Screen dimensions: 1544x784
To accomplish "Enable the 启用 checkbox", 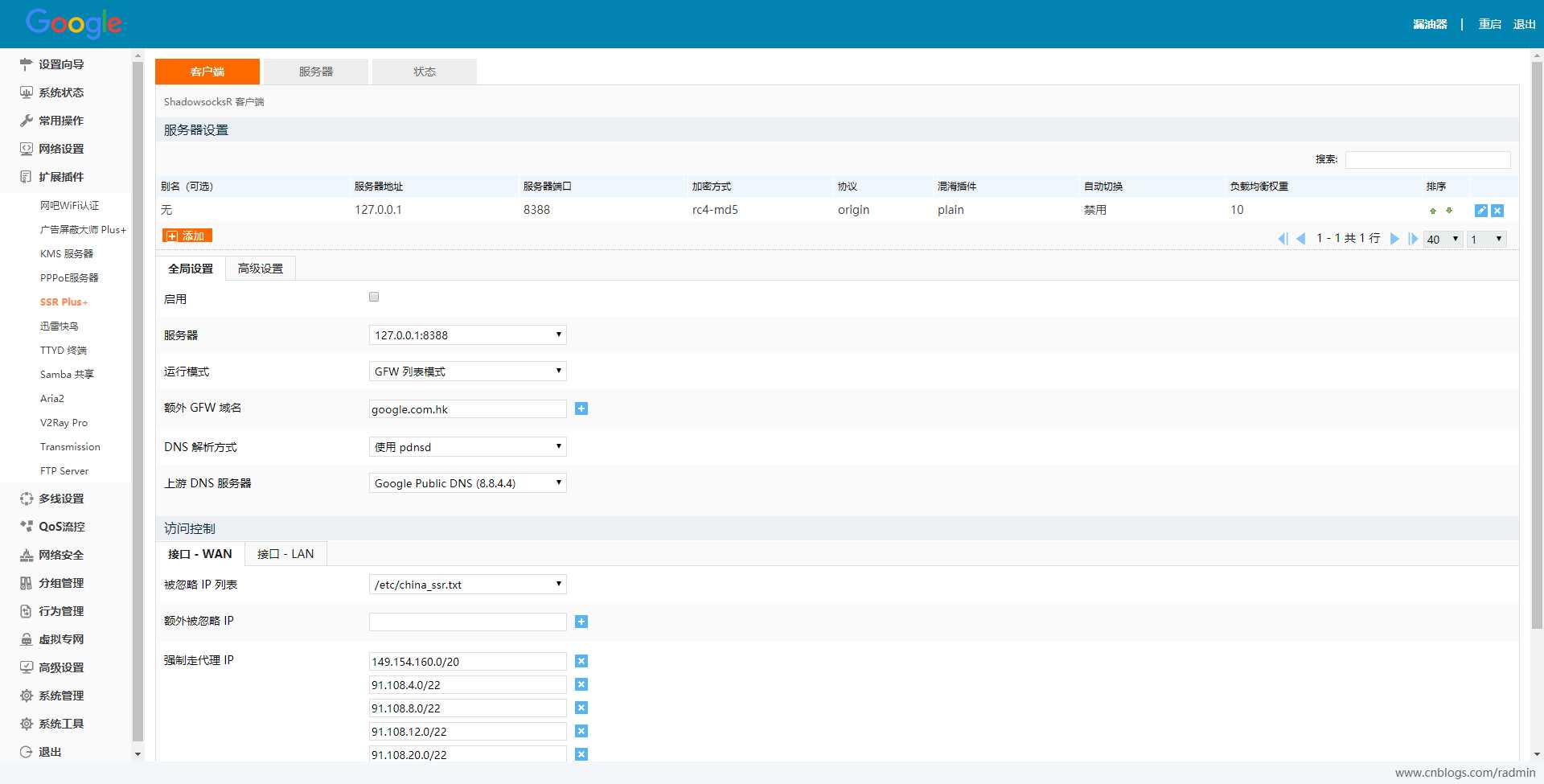I will pos(374,297).
